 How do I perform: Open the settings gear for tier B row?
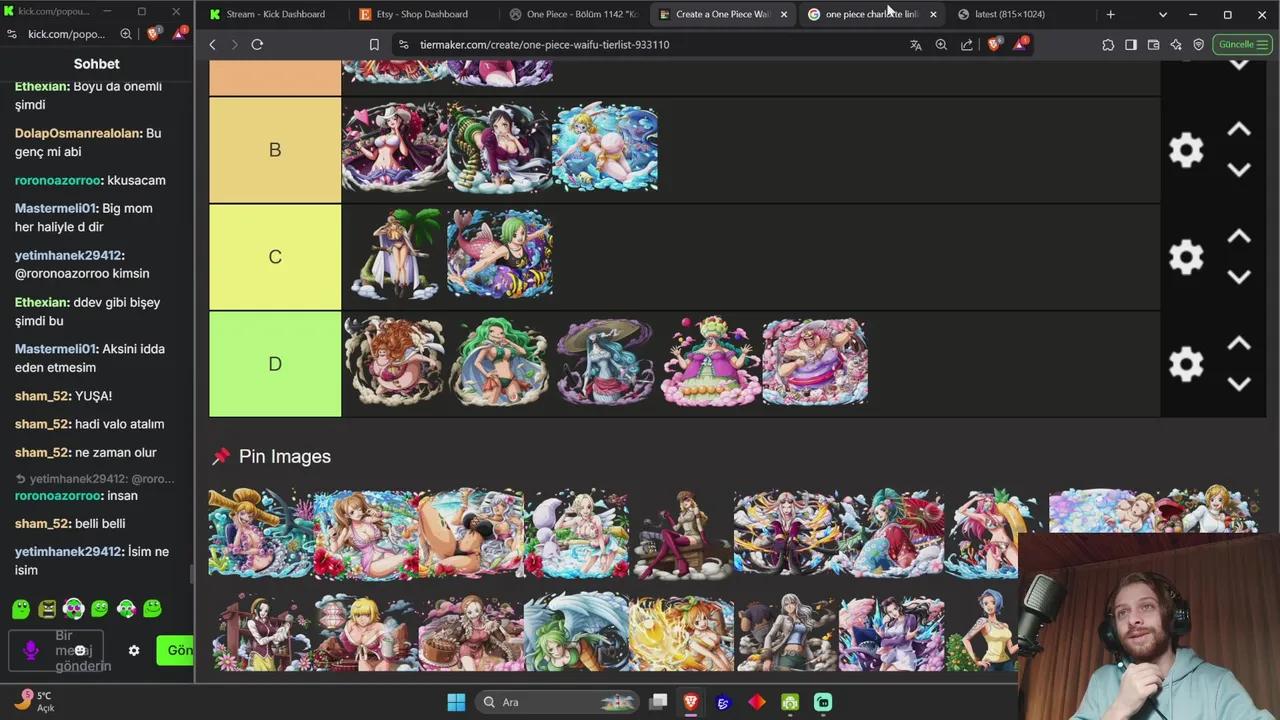click(x=1185, y=149)
